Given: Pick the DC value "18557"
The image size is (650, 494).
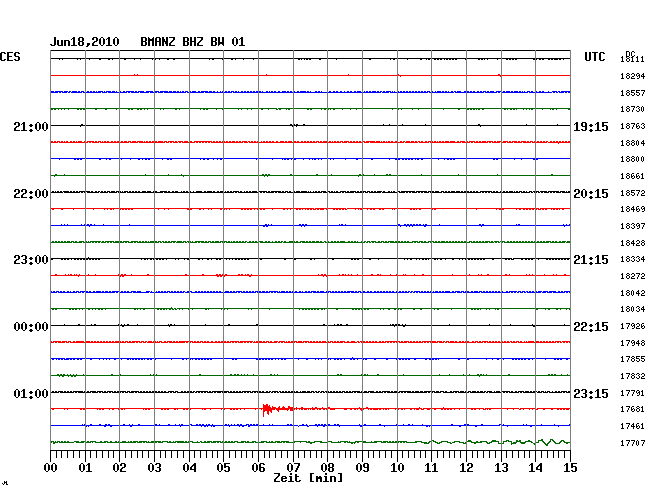Looking at the screenshot, I should [x=633, y=93].
